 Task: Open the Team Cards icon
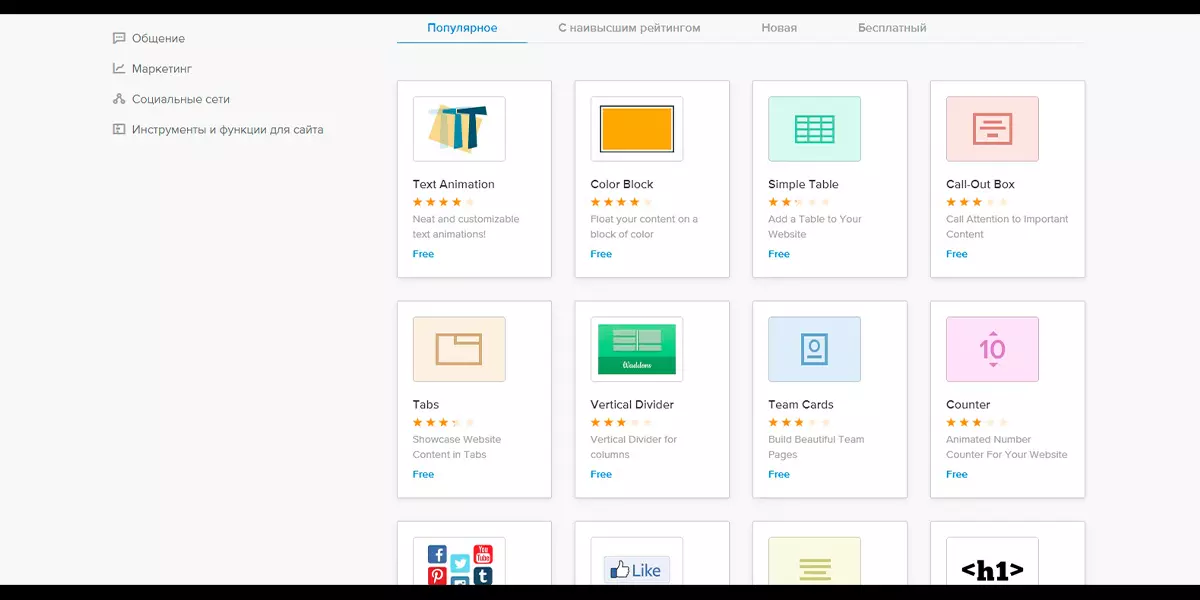(814, 349)
